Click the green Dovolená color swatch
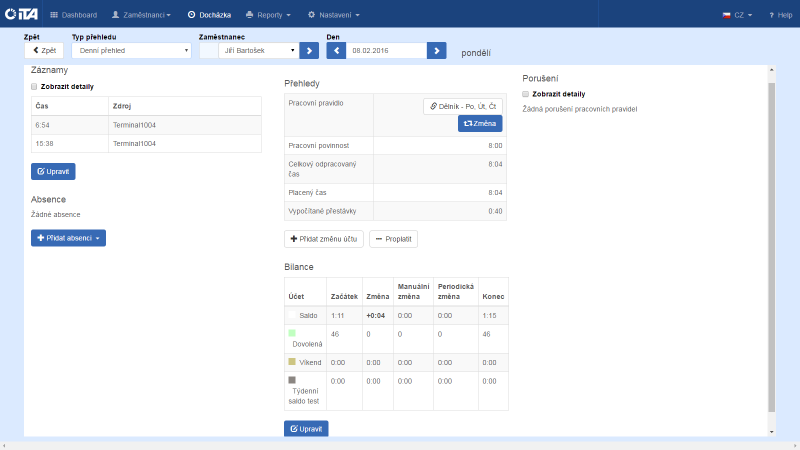Screen dimensions: 800x450 pos(292,332)
